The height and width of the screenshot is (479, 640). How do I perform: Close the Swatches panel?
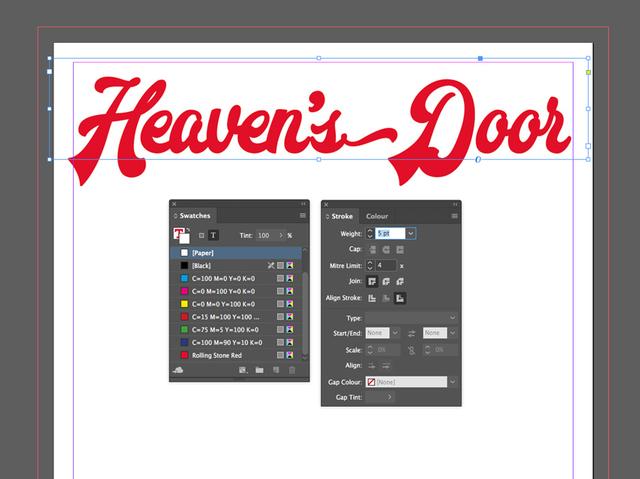click(x=174, y=204)
